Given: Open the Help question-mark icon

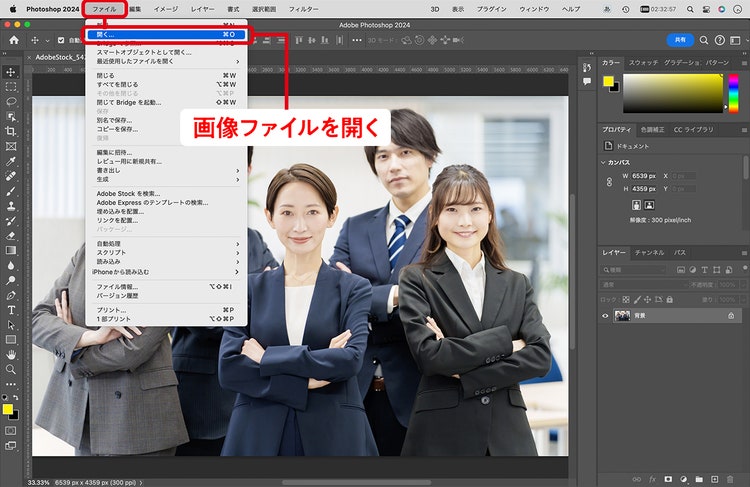Looking at the screenshot, I should point(719,40).
